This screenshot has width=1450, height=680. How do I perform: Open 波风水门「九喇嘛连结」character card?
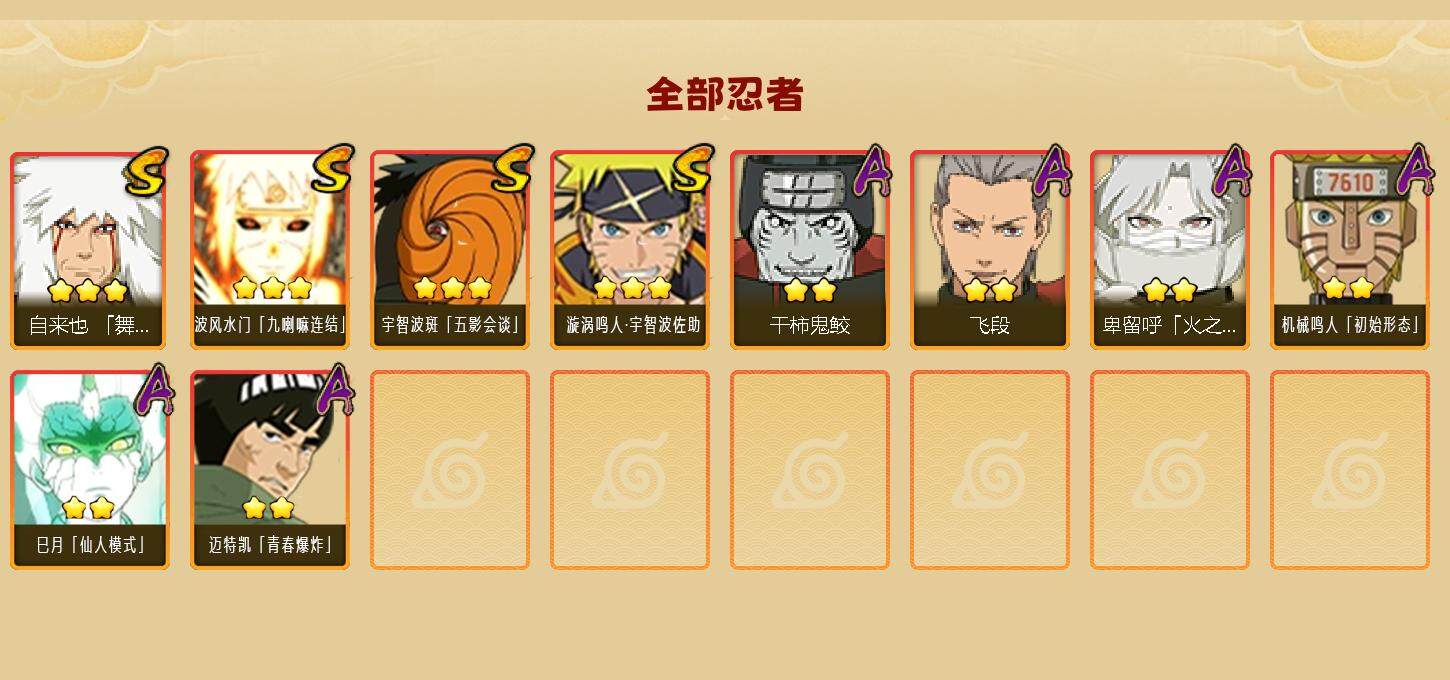pos(270,250)
